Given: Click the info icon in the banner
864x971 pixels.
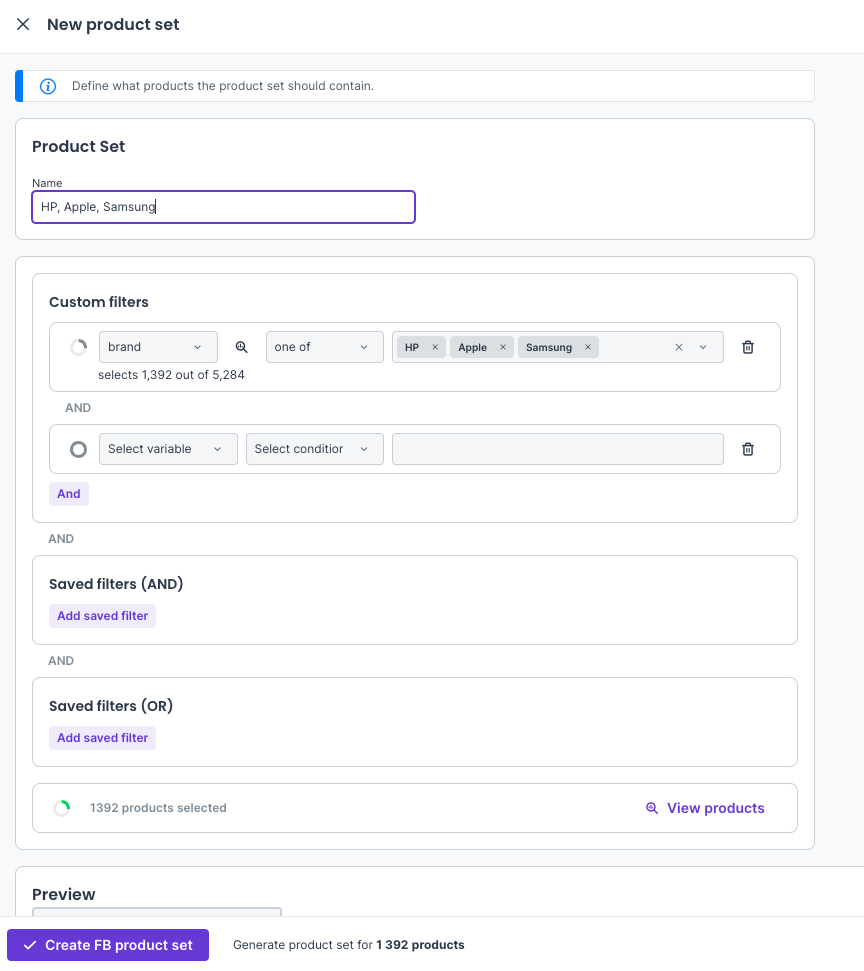Looking at the screenshot, I should [48, 86].
